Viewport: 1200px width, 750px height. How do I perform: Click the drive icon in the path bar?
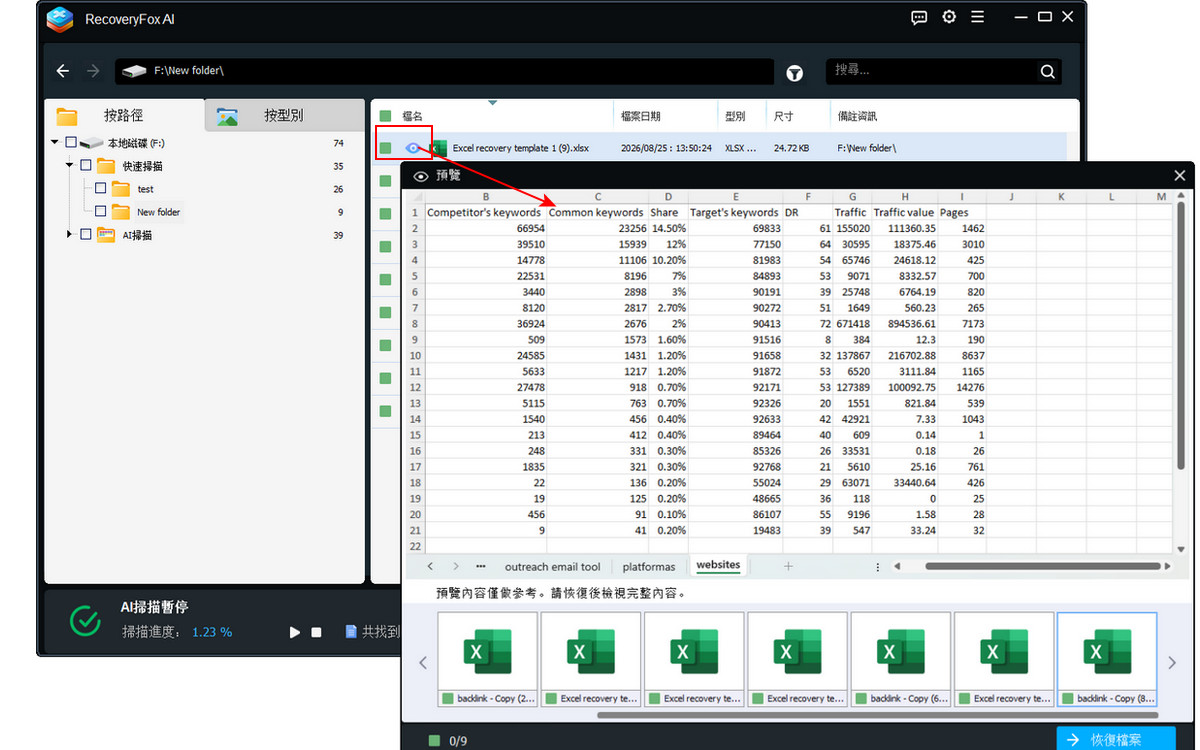click(x=133, y=71)
